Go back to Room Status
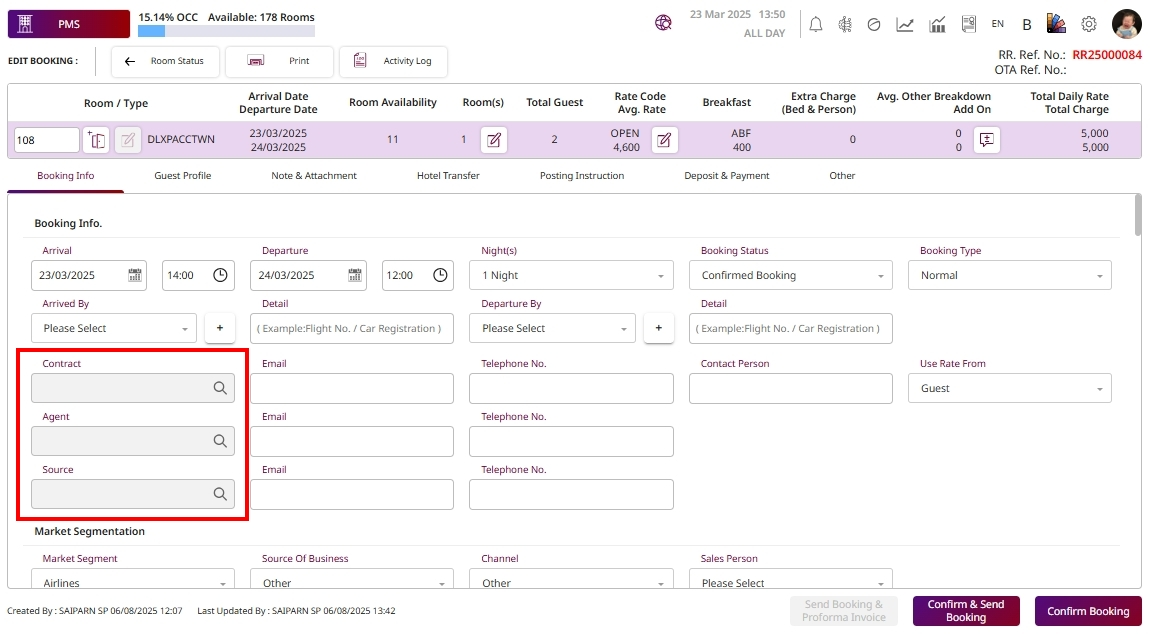This screenshot has width=1150, height=634. point(166,61)
